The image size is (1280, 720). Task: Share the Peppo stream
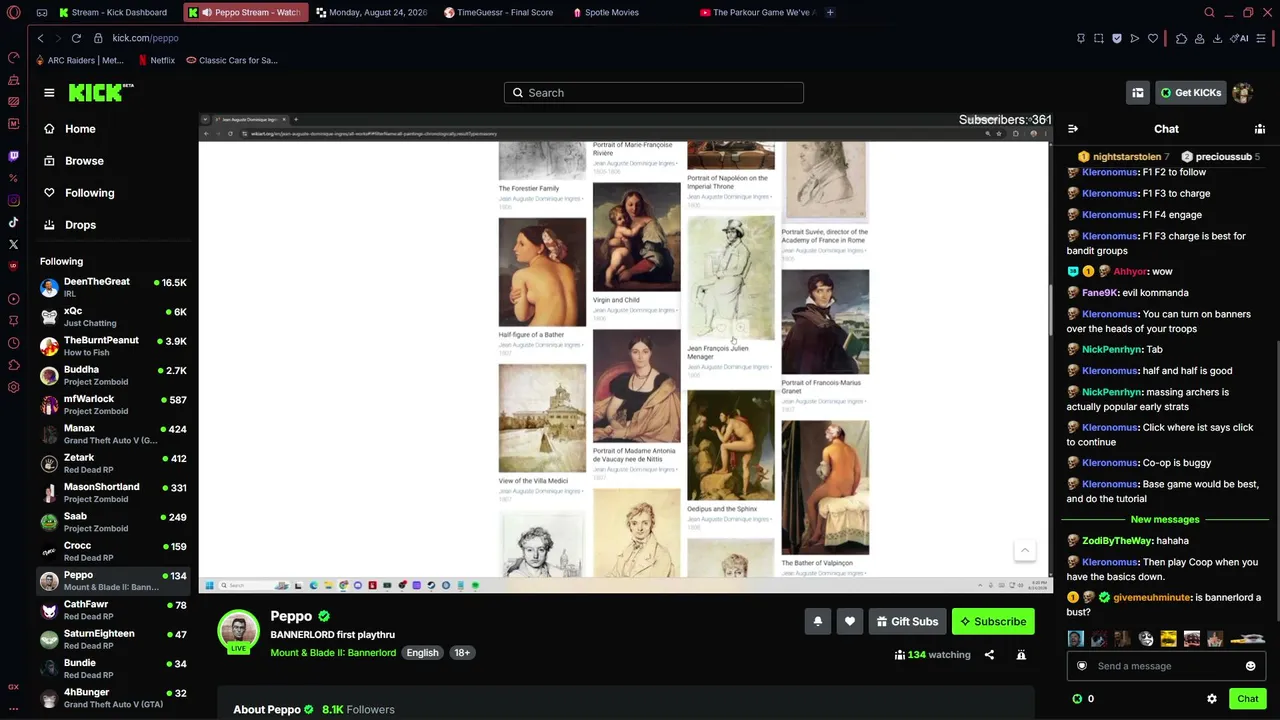[x=989, y=655]
